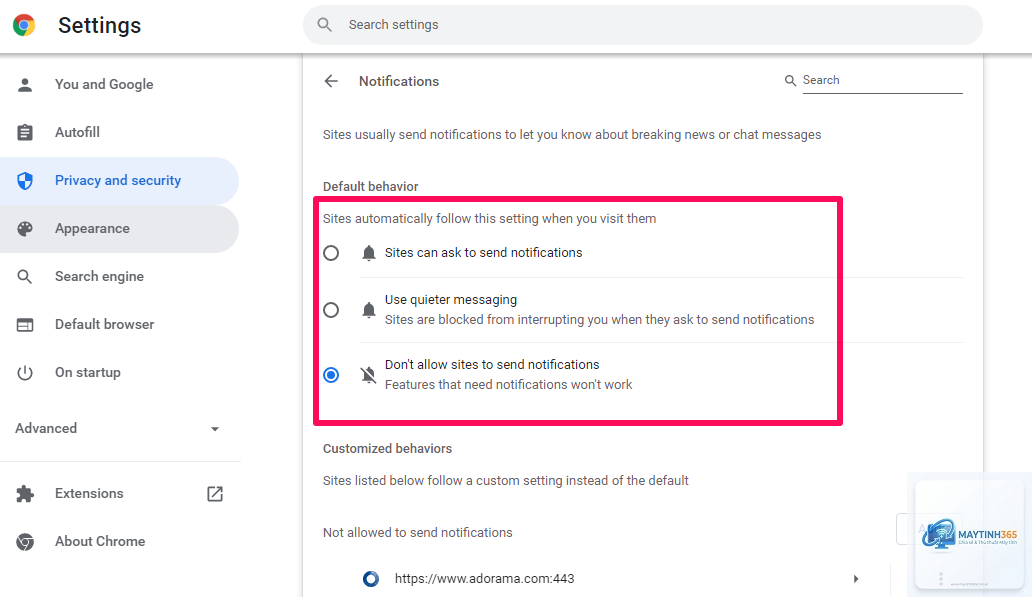Image resolution: width=1032 pixels, height=597 pixels.
Task: Select Use quieter messaging radio button
Action: 331,310
